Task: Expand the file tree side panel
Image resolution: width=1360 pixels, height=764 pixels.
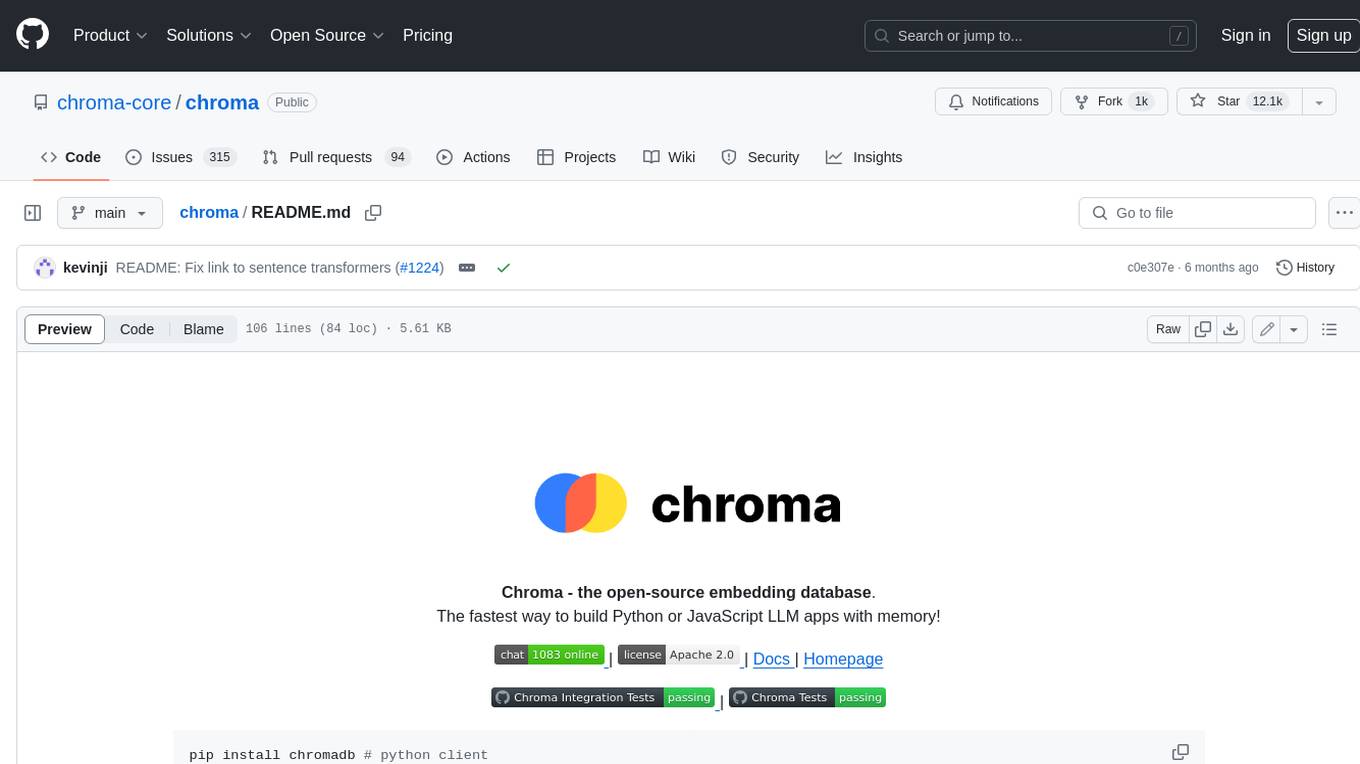Action: [x=33, y=213]
